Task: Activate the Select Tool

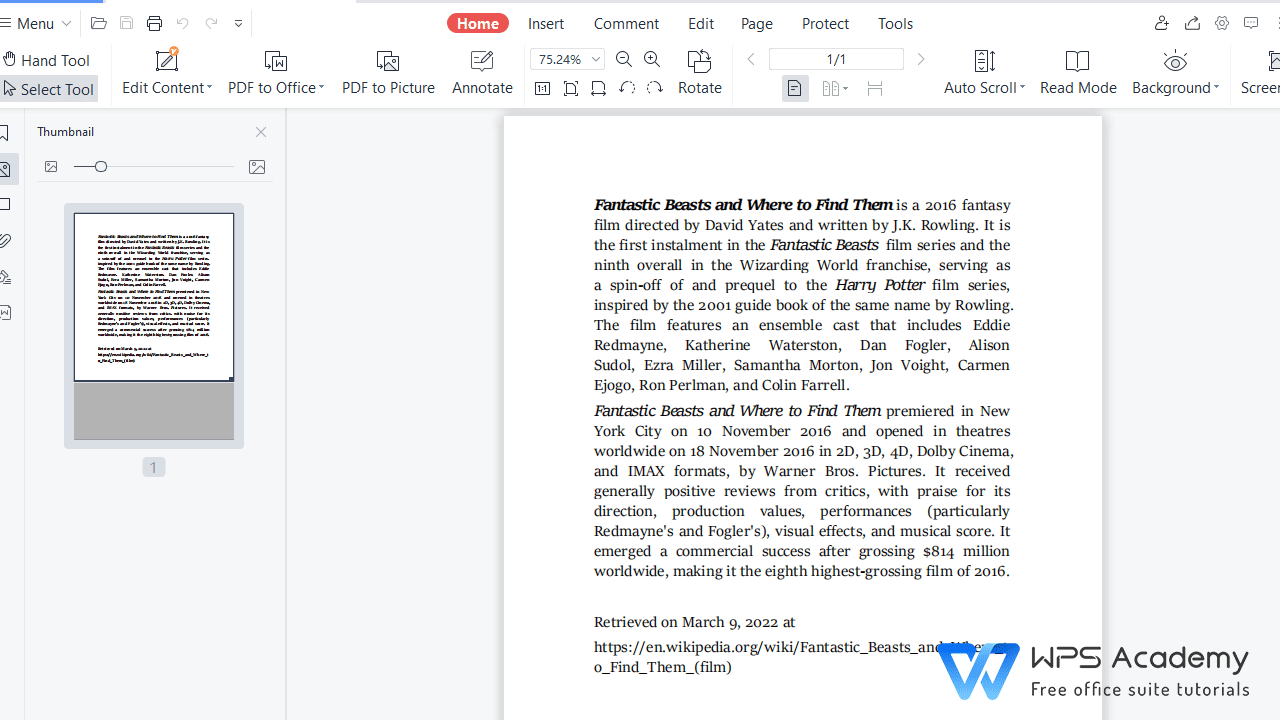Action: [x=48, y=89]
